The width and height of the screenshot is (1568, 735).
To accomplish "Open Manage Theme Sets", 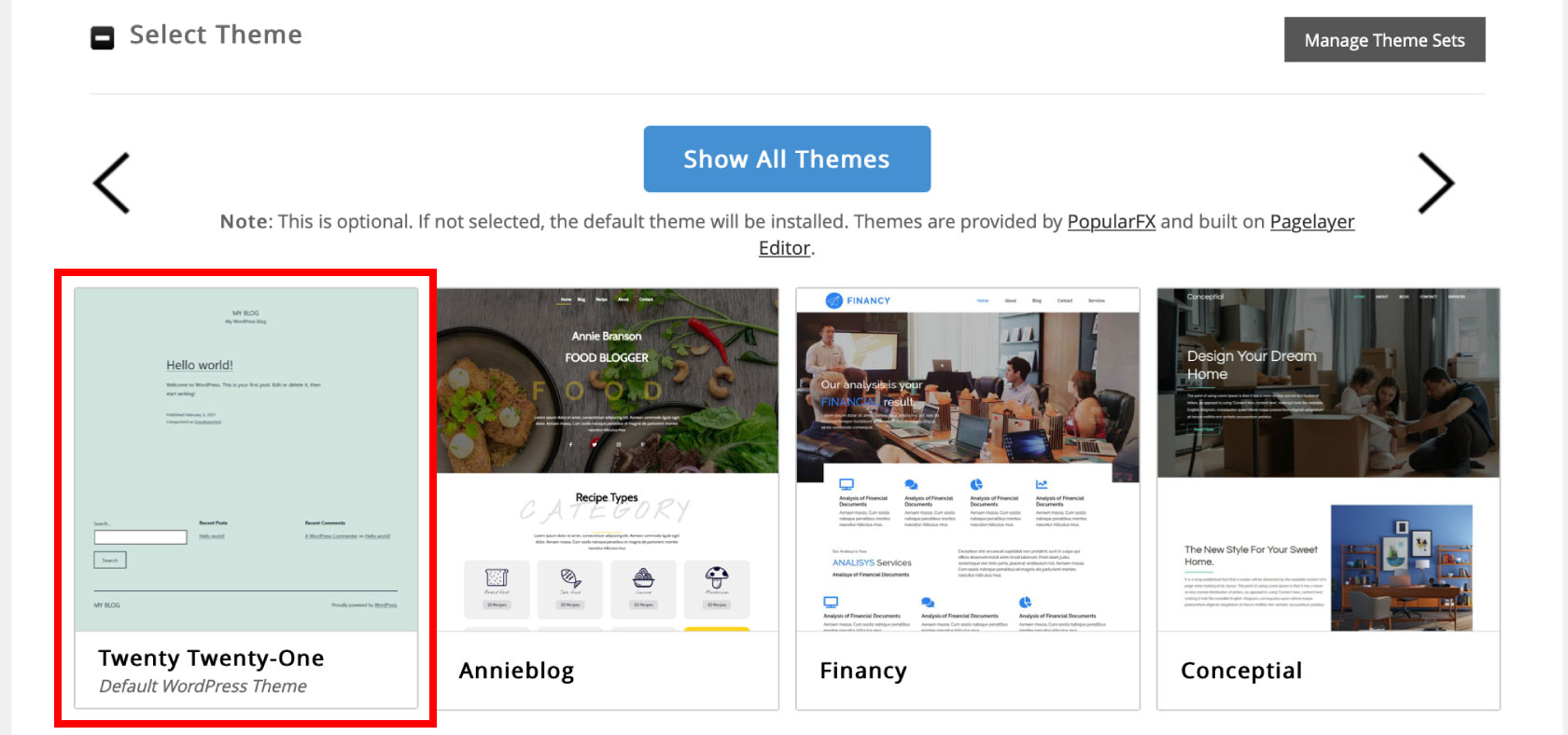I will 1384,40.
